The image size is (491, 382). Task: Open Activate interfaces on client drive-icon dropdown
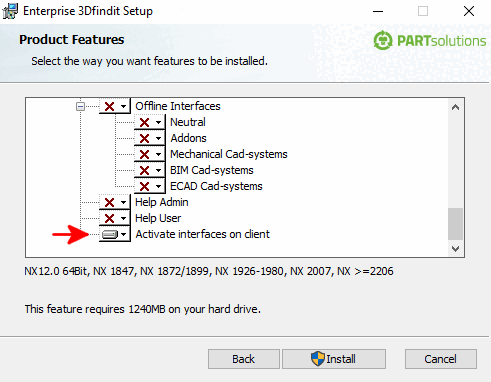115,234
